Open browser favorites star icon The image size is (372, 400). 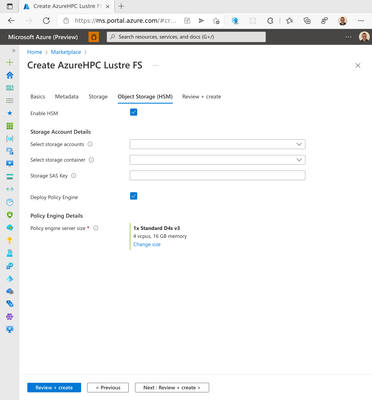pos(289,21)
